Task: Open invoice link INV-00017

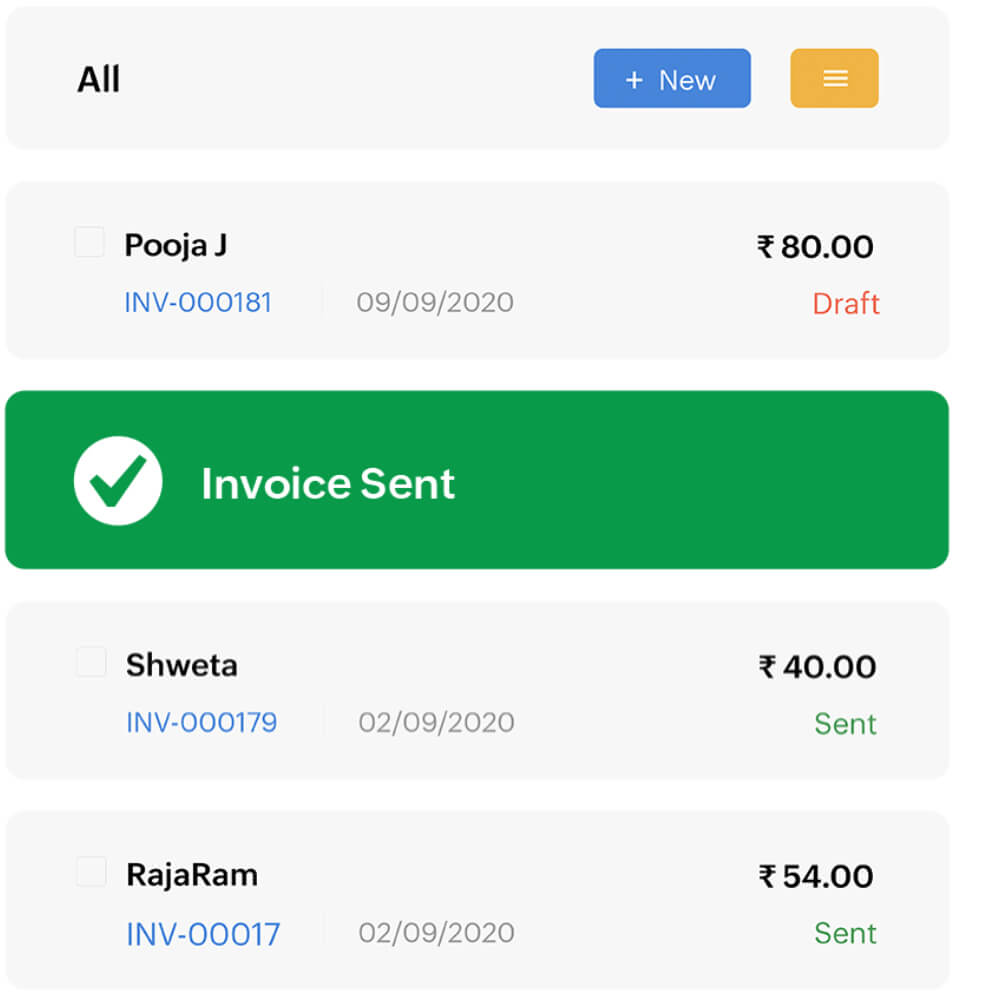Action: click(203, 934)
